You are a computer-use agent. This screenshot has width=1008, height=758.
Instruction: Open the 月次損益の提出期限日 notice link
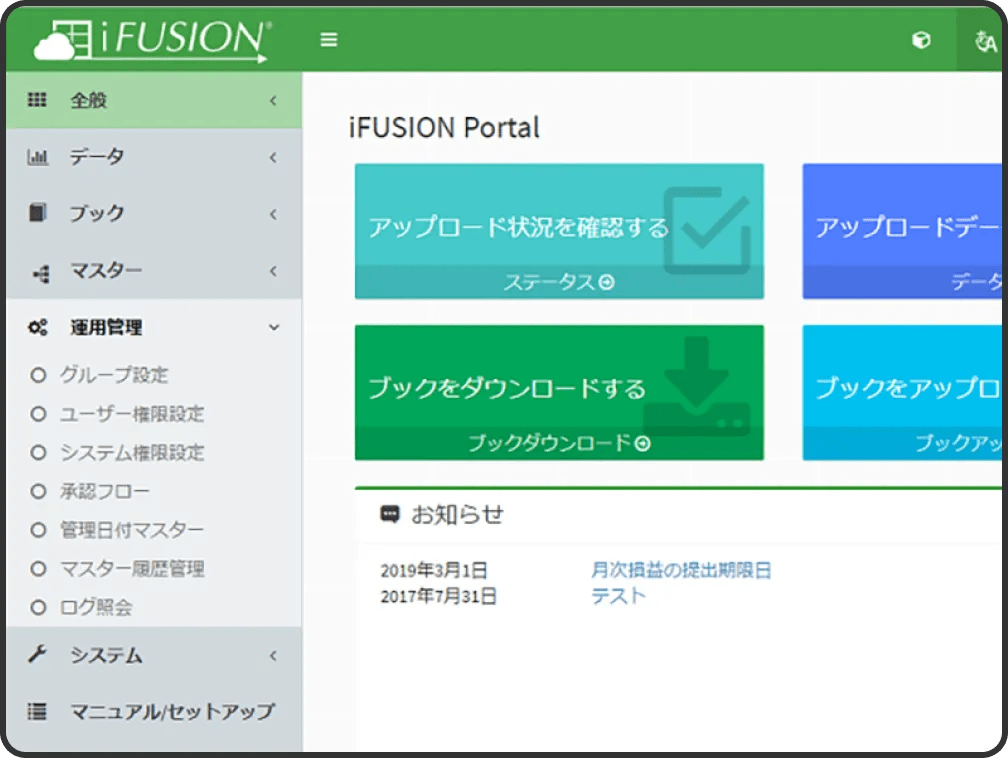681,570
